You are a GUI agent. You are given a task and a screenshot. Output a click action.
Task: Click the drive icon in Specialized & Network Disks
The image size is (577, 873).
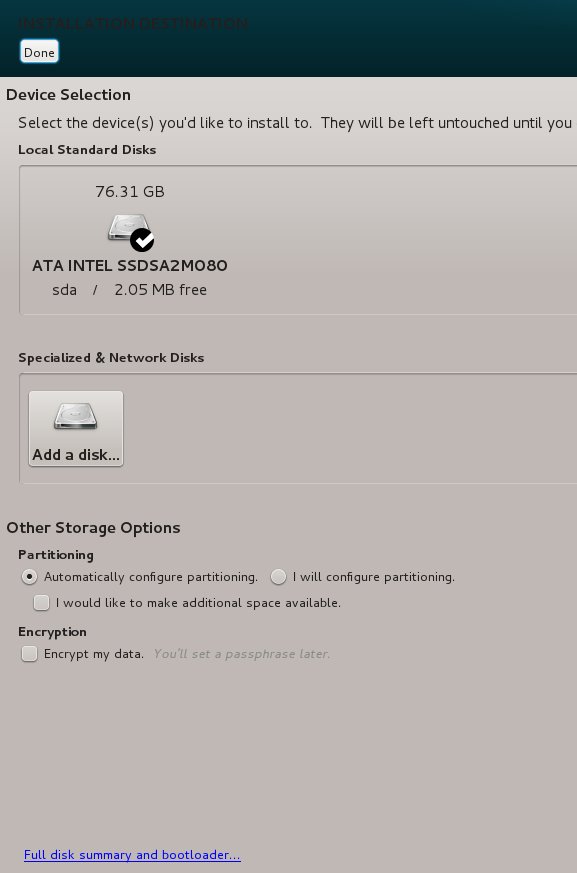click(75, 415)
